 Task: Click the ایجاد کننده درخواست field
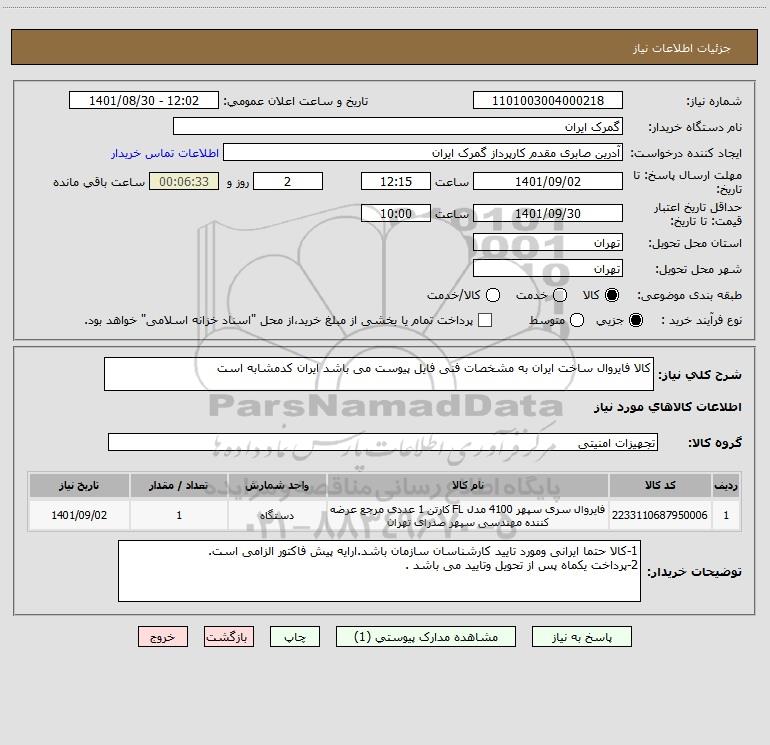(x=423, y=153)
